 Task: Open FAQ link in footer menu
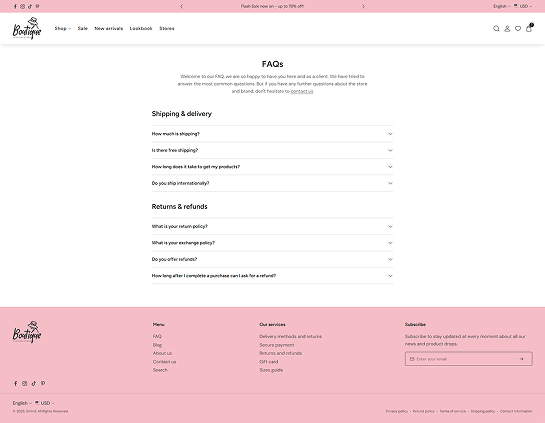pos(157,336)
